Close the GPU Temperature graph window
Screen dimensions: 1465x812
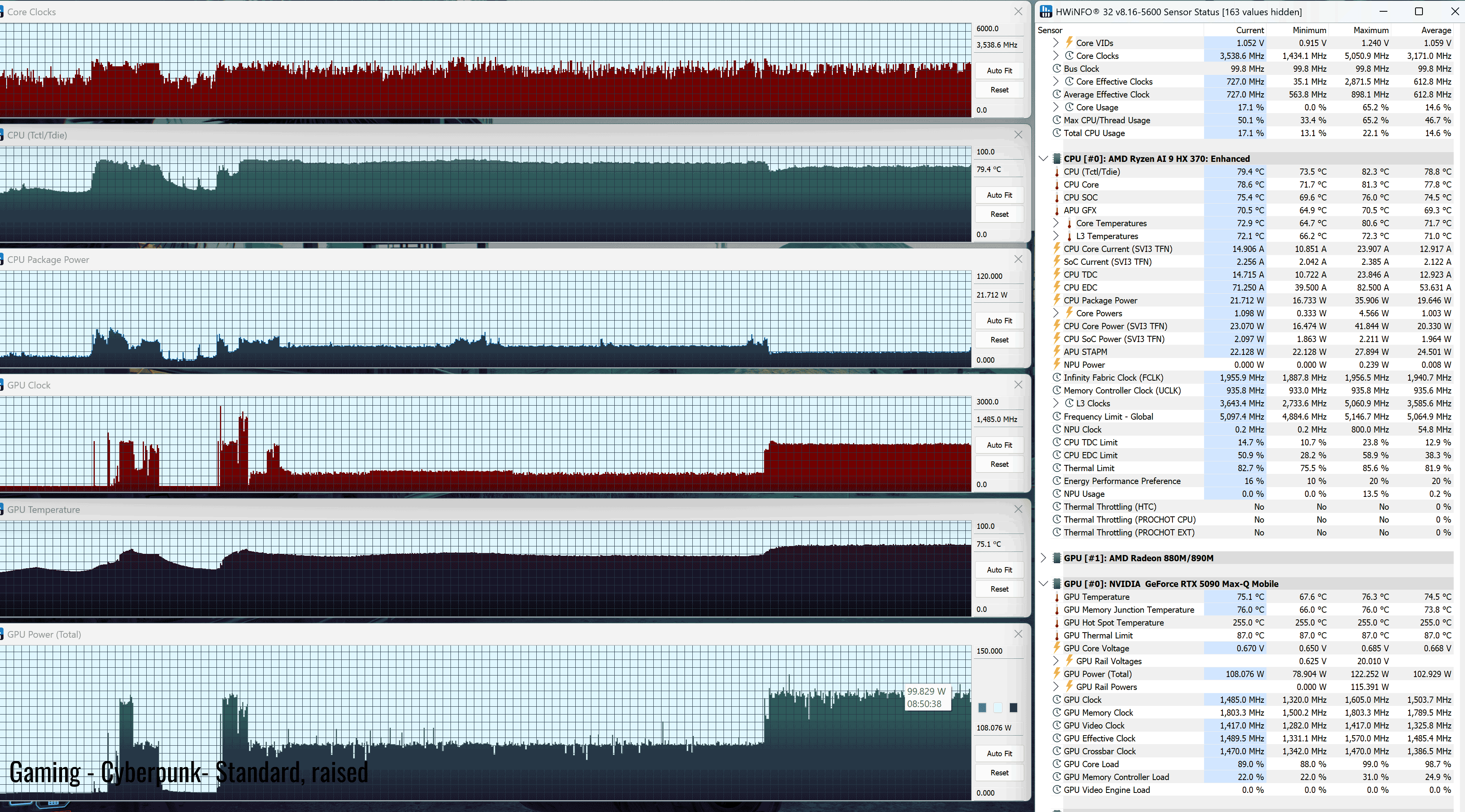coord(1018,509)
